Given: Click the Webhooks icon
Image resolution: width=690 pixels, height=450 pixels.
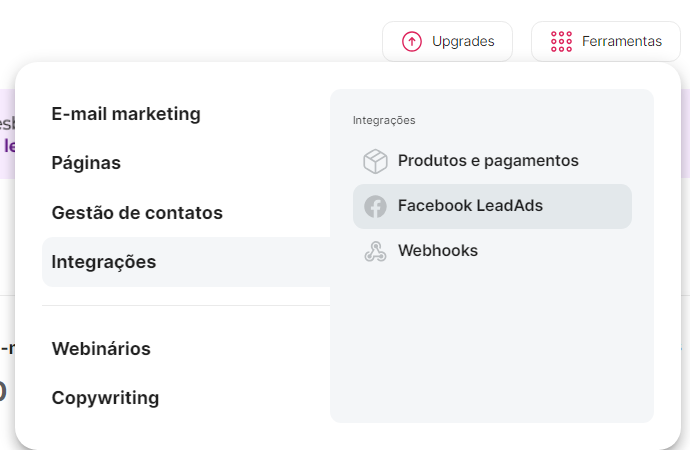Looking at the screenshot, I should [x=375, y=252].
